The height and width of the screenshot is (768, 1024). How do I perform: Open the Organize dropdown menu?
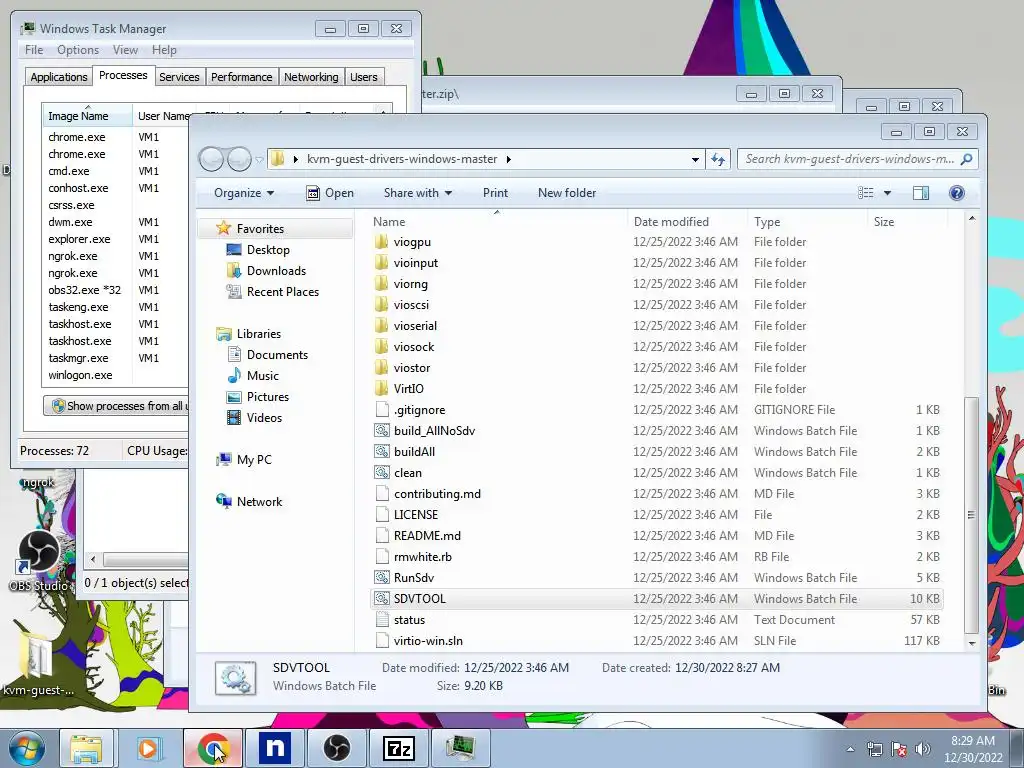click(x=244, y=193)
